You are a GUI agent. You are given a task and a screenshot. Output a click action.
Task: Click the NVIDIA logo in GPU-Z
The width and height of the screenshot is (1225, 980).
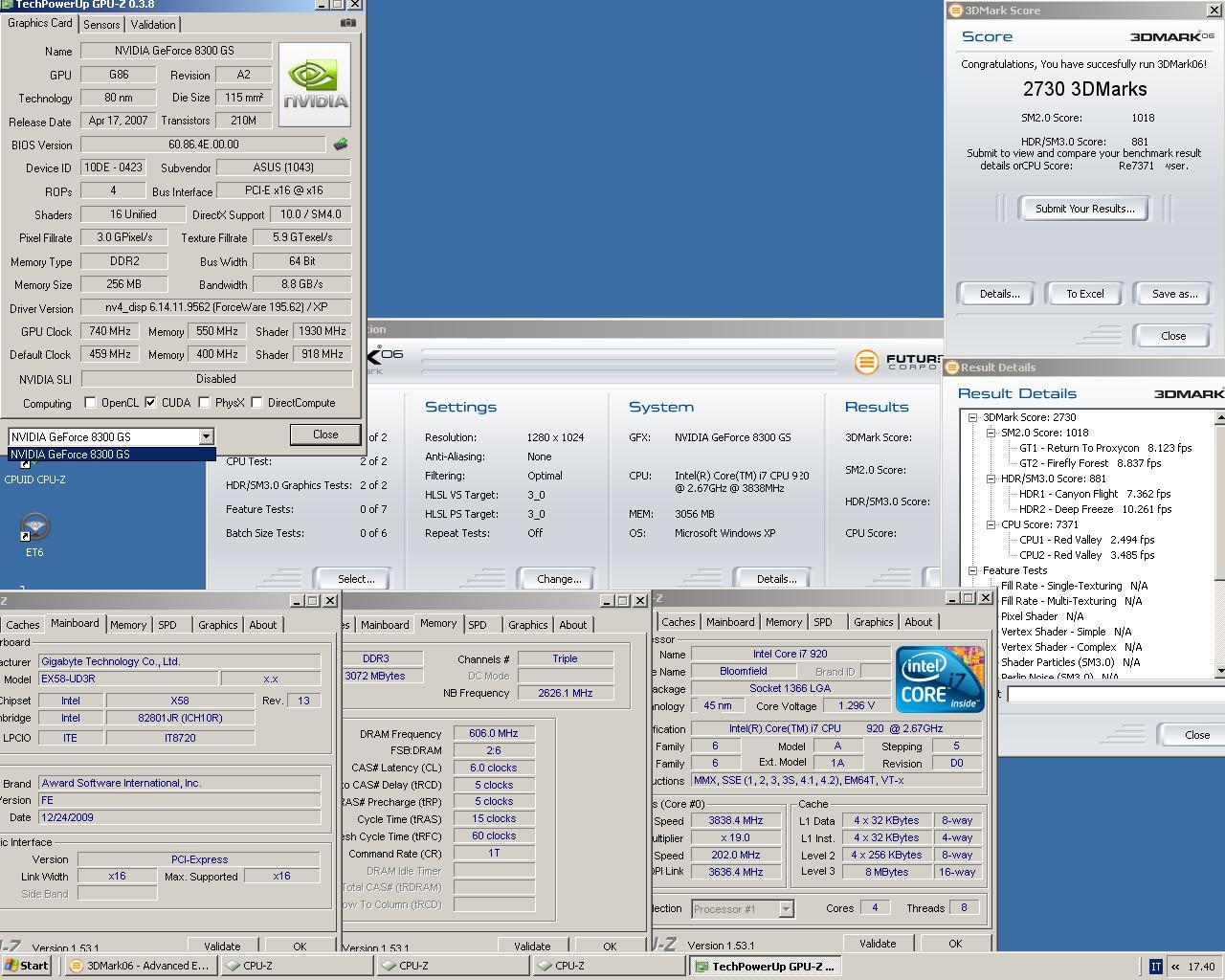point(315,84)
